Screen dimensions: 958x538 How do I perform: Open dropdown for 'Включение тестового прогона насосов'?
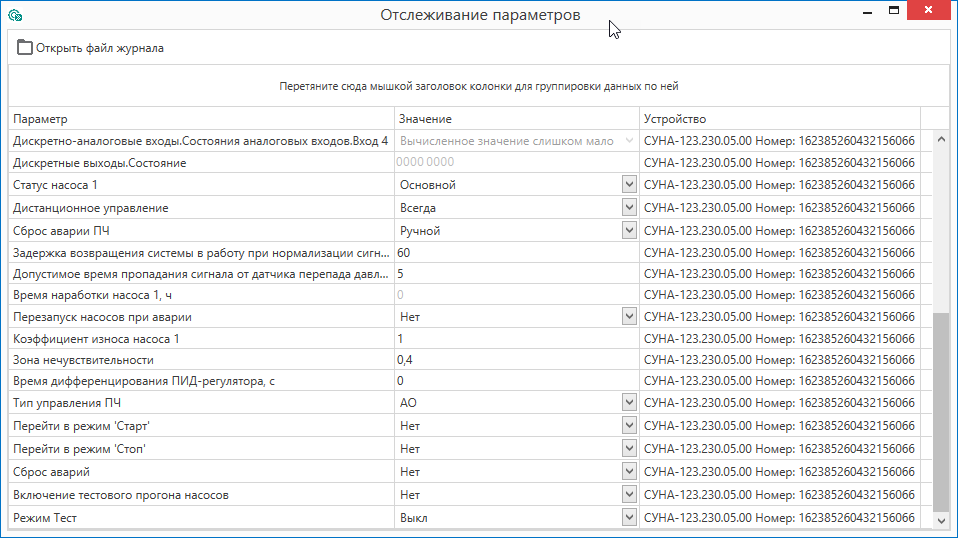629,495
